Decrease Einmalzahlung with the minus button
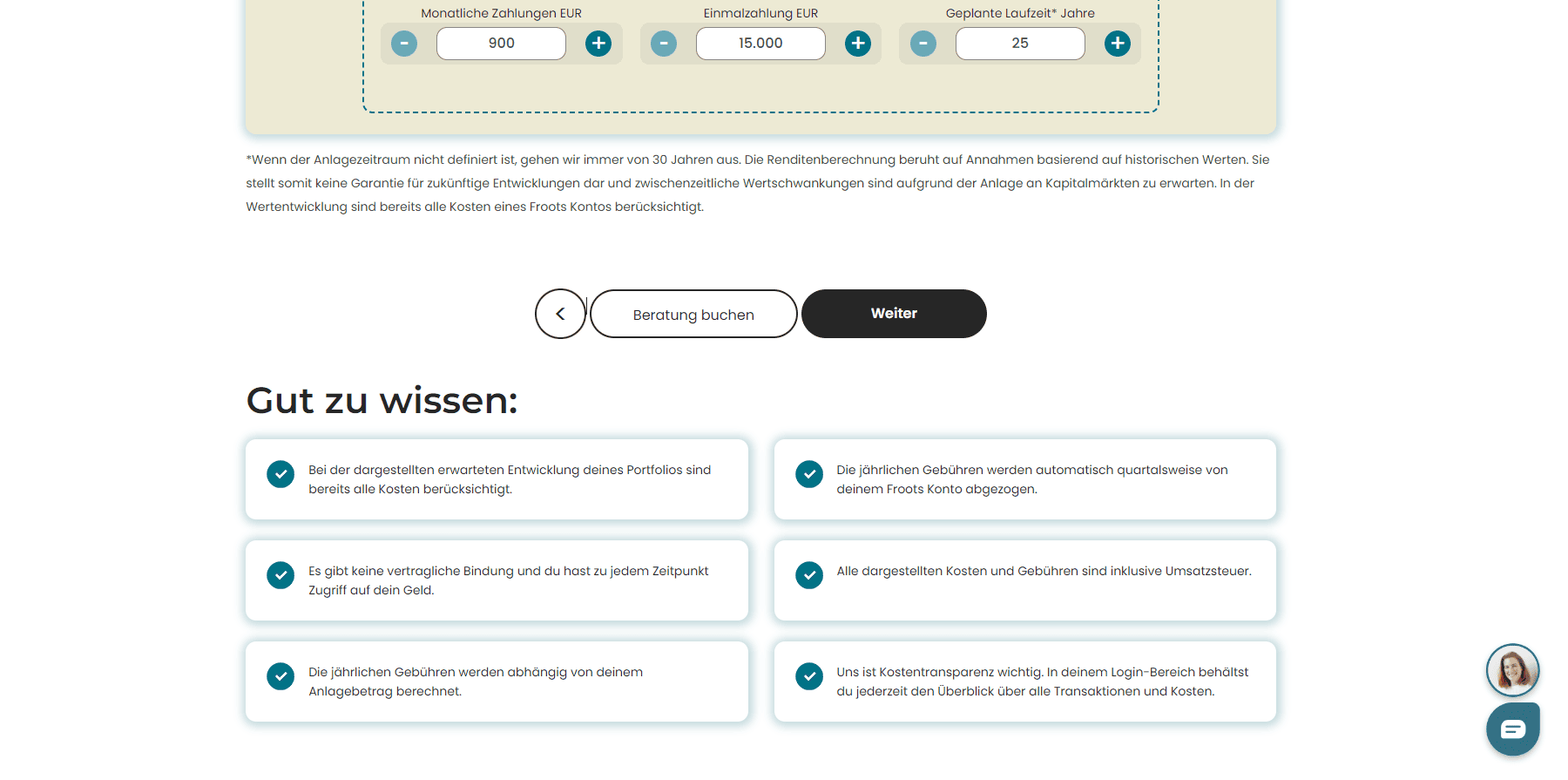Viewport: 1568px width, 780px height. pos(664,44)
